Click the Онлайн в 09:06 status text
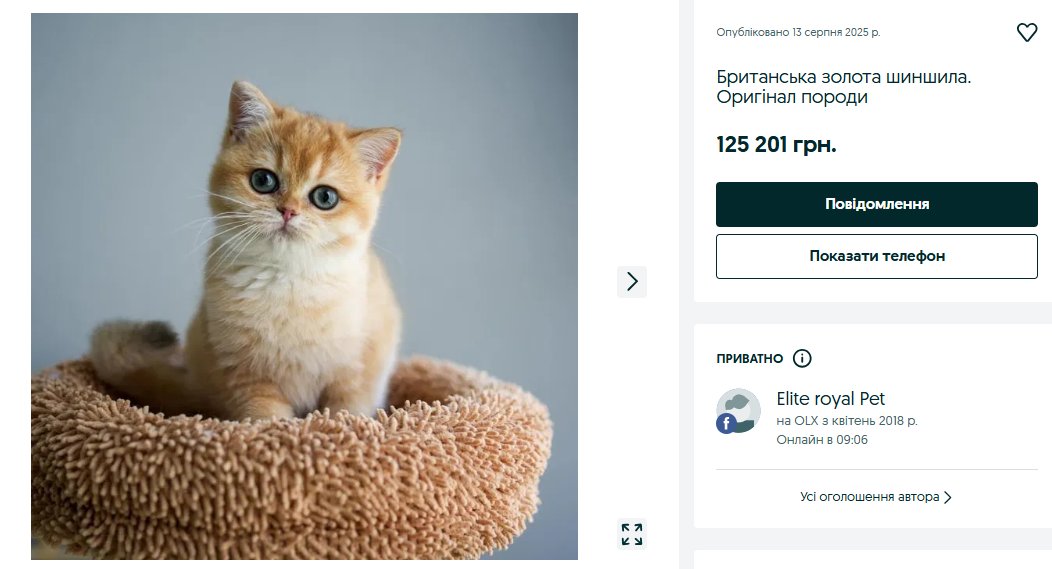The width and height of the screenshot is (1052, 569). point(822,440)
